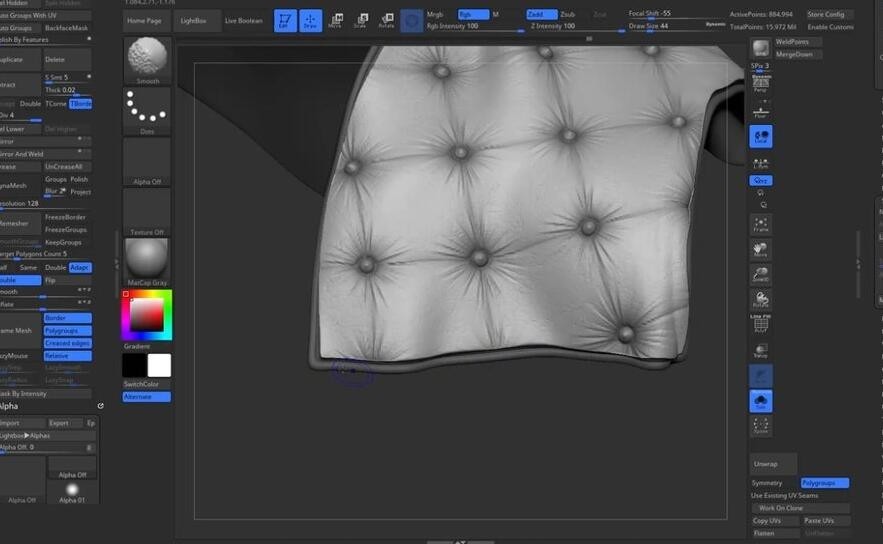This screenshot has height=544, width=883.
Task: Click the Xpose icon
Action: coord(761,426)
